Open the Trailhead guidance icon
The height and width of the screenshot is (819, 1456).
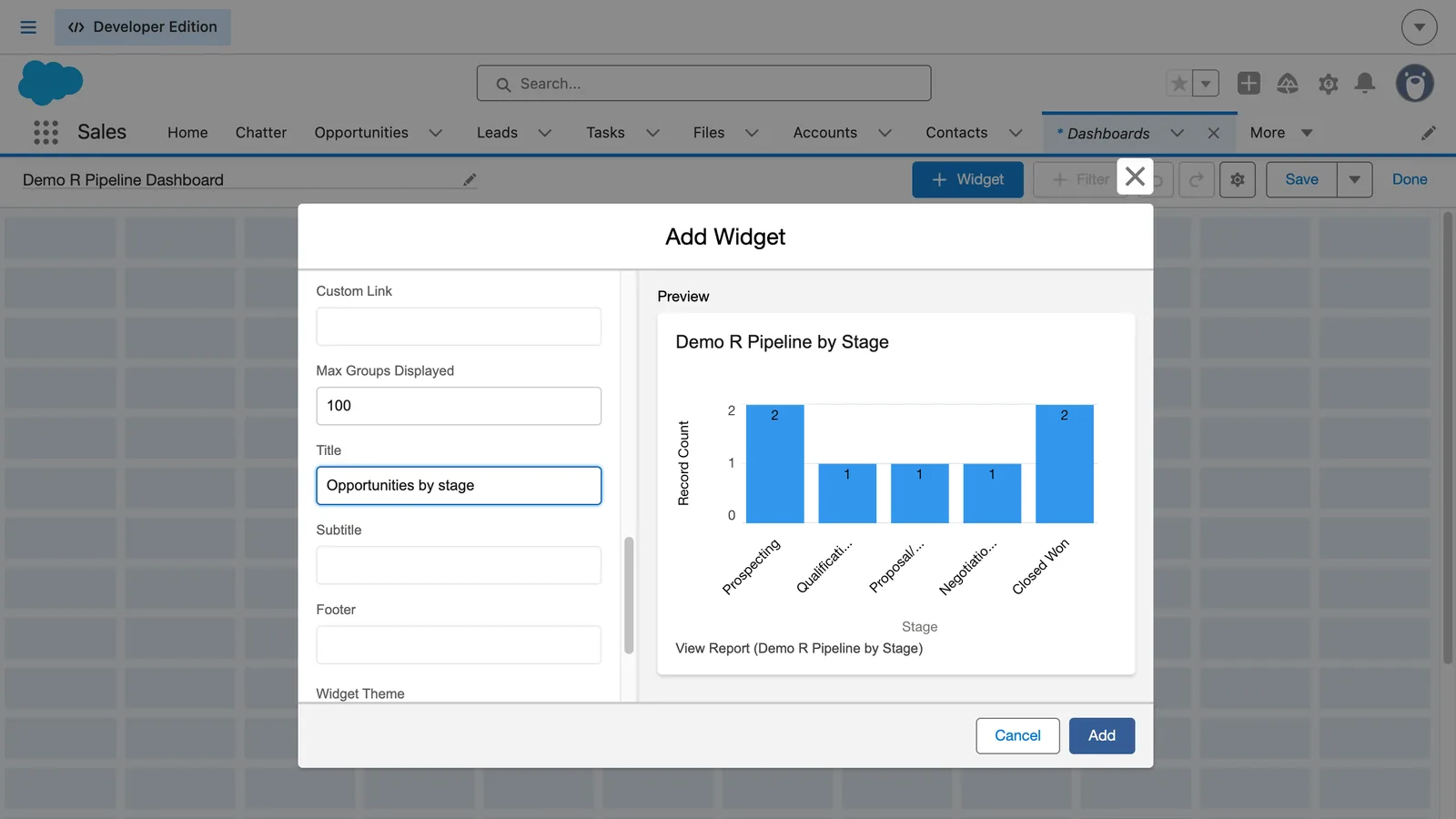[x=1288, y=84]
